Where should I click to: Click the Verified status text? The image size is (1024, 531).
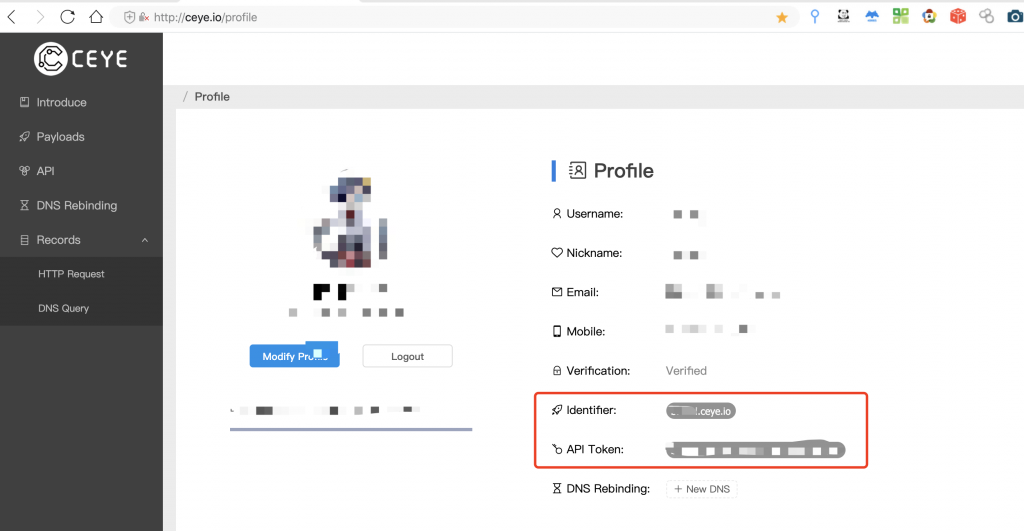pyautogui.click(x=686, y=370)
